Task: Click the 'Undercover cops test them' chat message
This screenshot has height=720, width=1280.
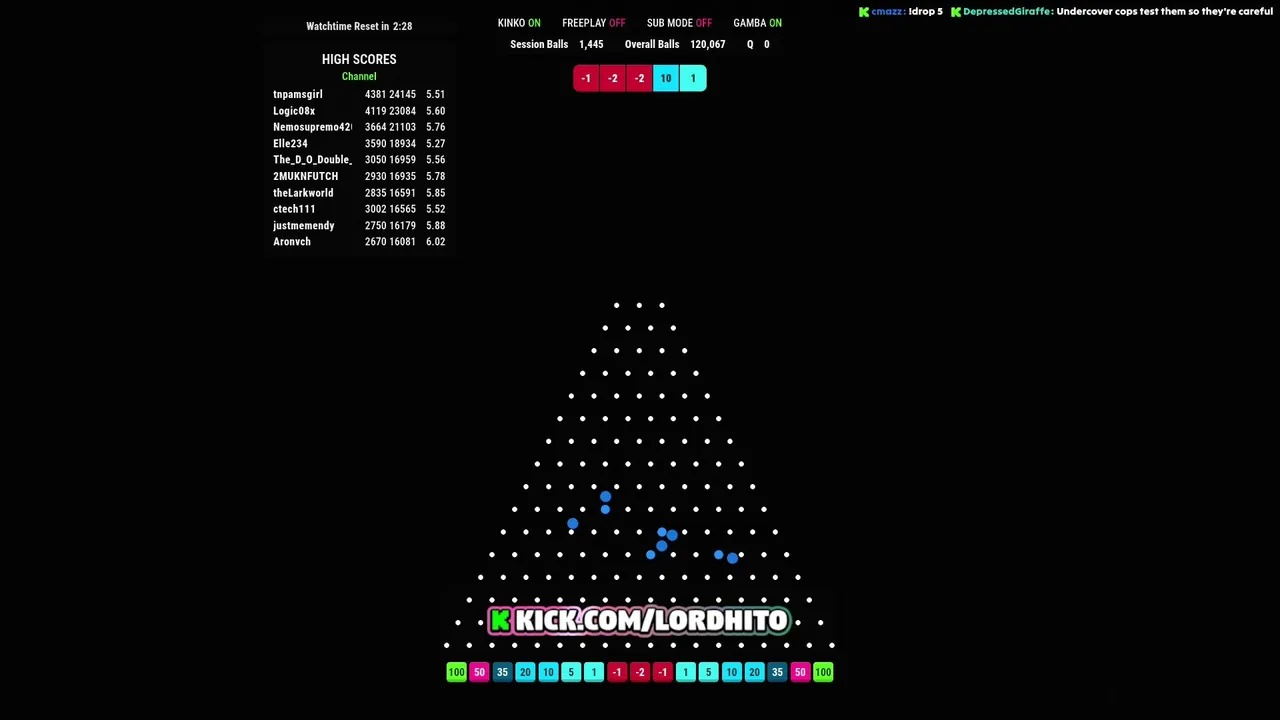Action: point(1165,12)
